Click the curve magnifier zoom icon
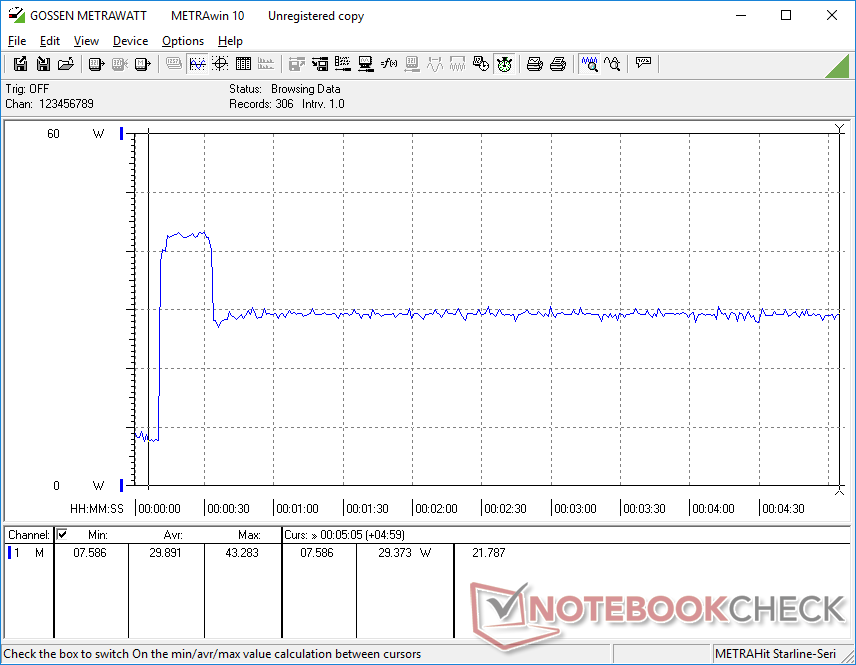Image resolution: width=856 pixels, height=665 pixels. point(613,64)
